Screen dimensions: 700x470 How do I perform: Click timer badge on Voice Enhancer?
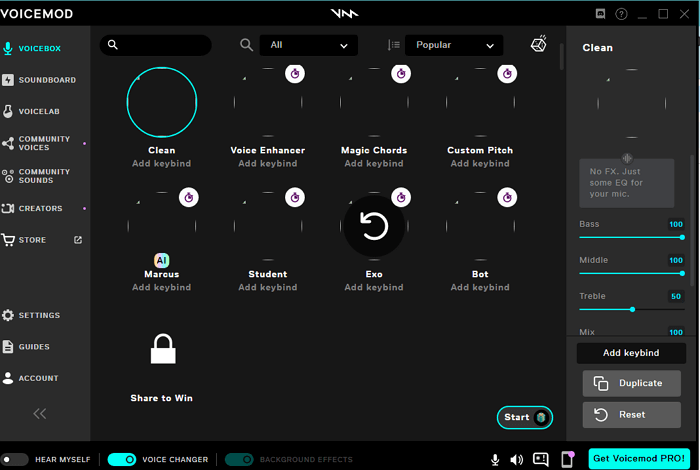click(295, 74)
